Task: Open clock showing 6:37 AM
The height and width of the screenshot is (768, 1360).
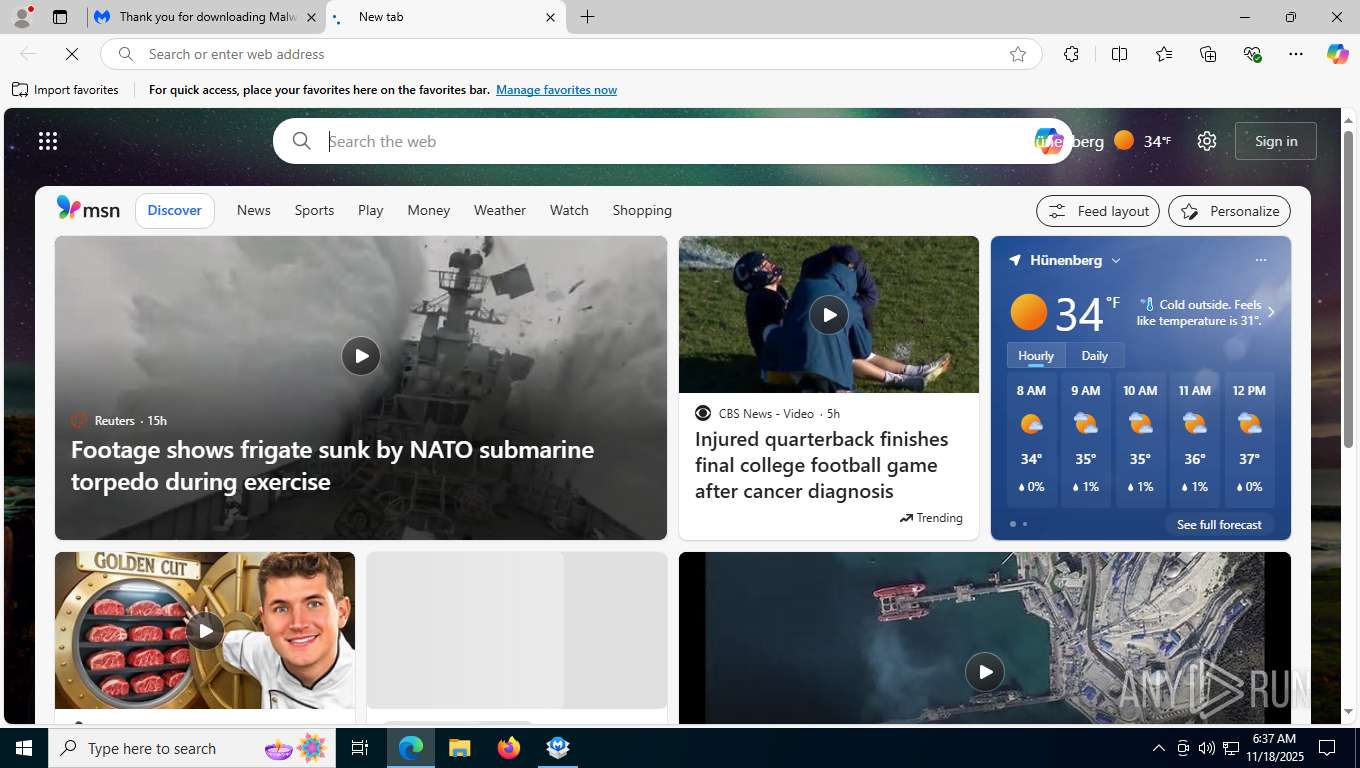Action: tap(1274, 748)
